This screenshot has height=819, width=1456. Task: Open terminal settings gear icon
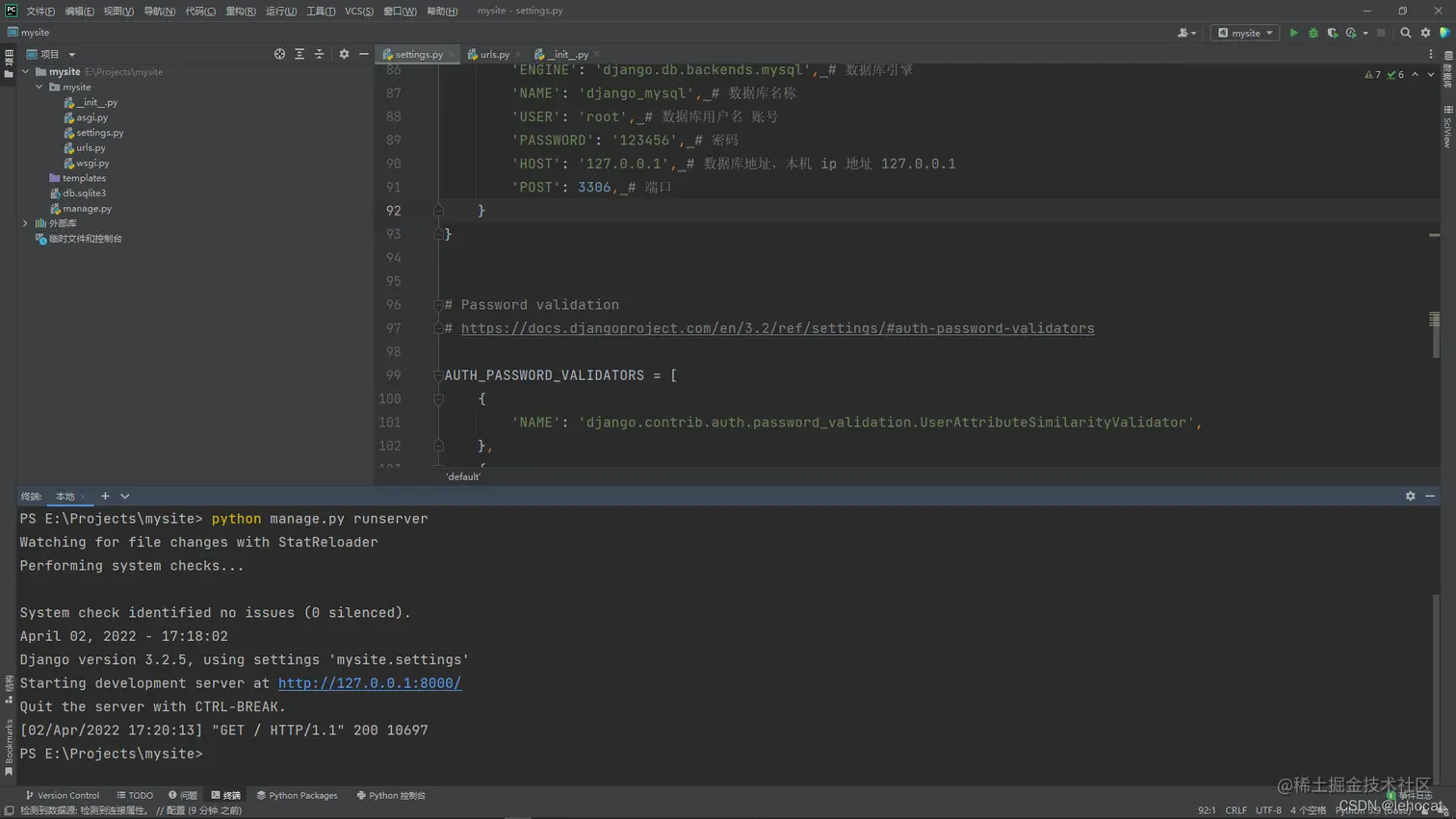(1410, 496)
